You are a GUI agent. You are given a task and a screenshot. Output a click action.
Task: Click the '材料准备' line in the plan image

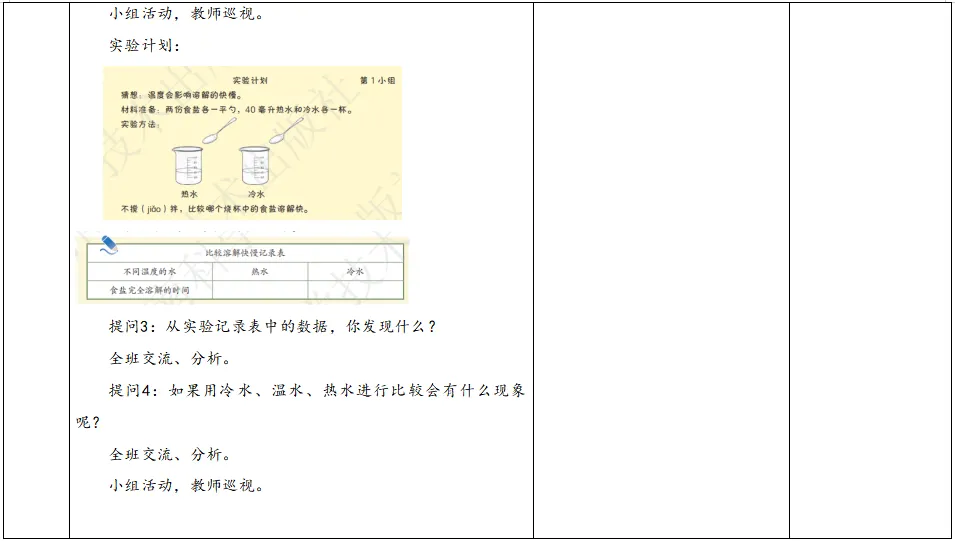[x=237, y=110]
